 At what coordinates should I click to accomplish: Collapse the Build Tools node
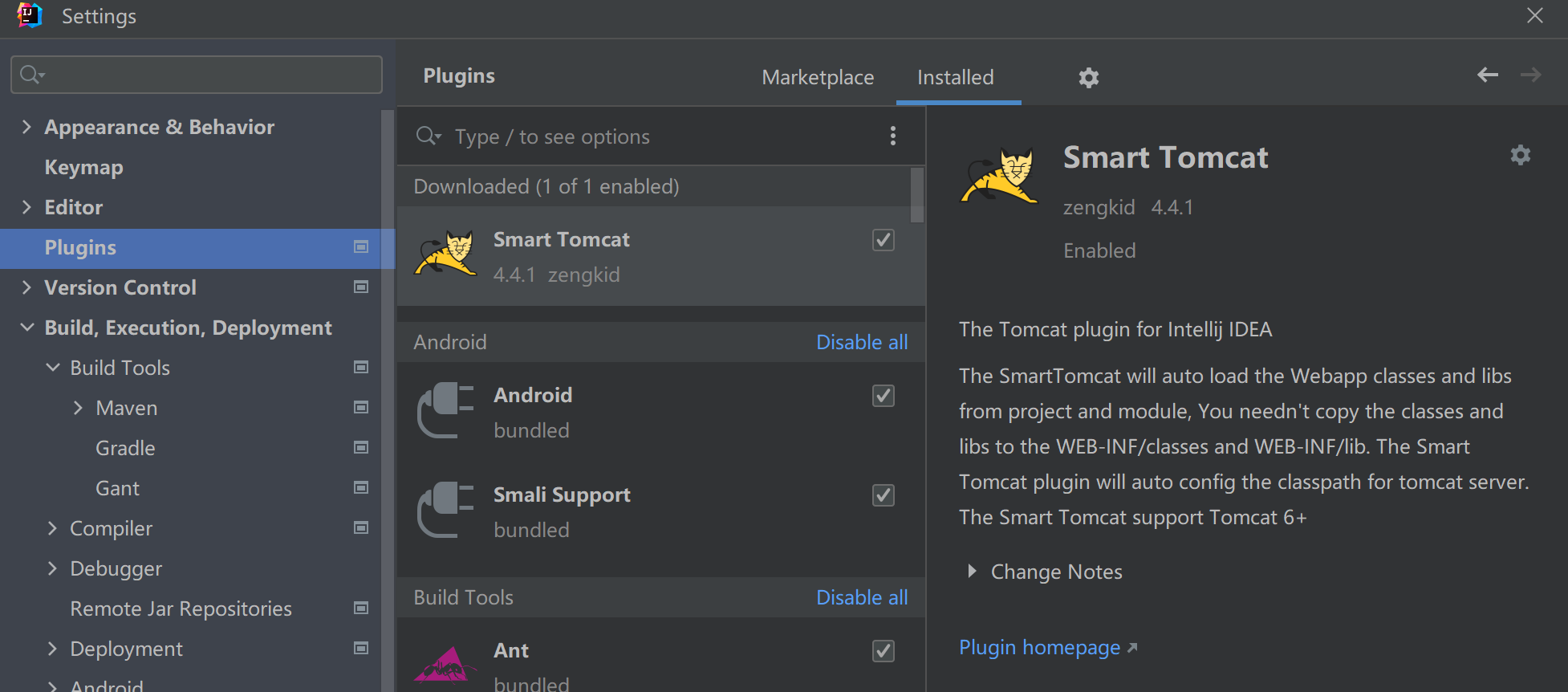coord(53,368)
